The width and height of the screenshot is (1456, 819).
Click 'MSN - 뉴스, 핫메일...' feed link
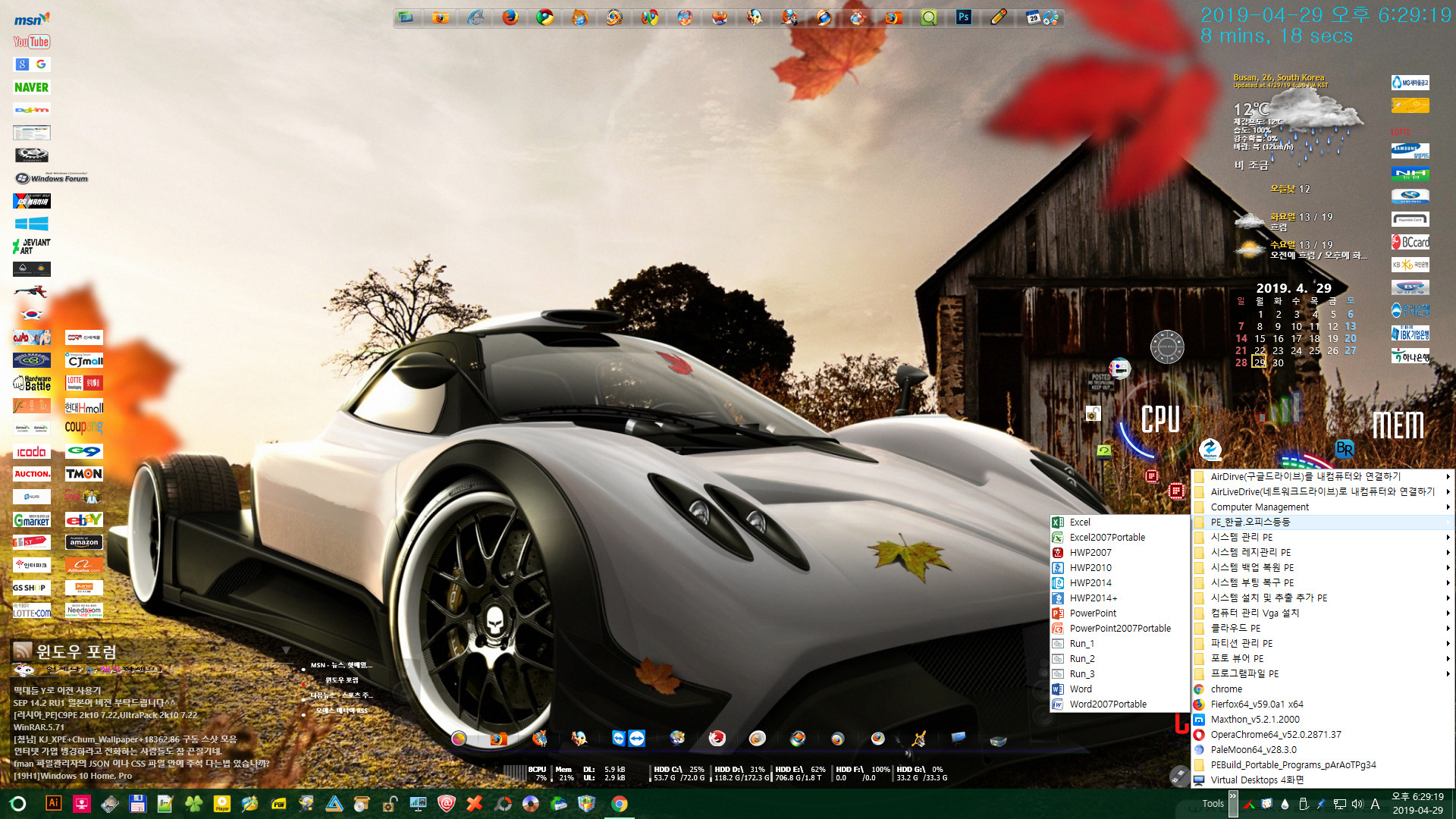[x=340, y=665]
